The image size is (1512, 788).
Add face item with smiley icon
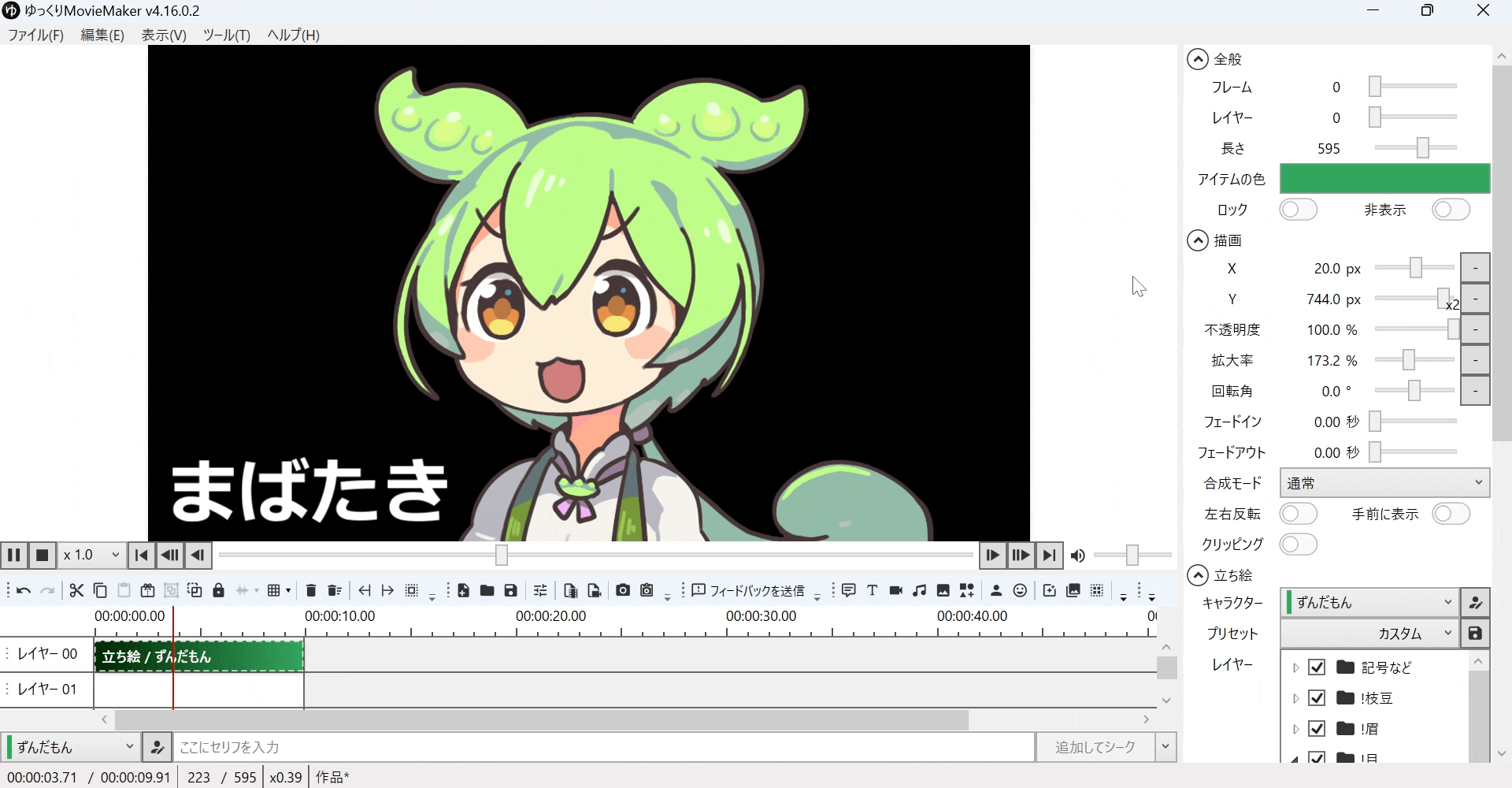click(x=1020, y=590)
